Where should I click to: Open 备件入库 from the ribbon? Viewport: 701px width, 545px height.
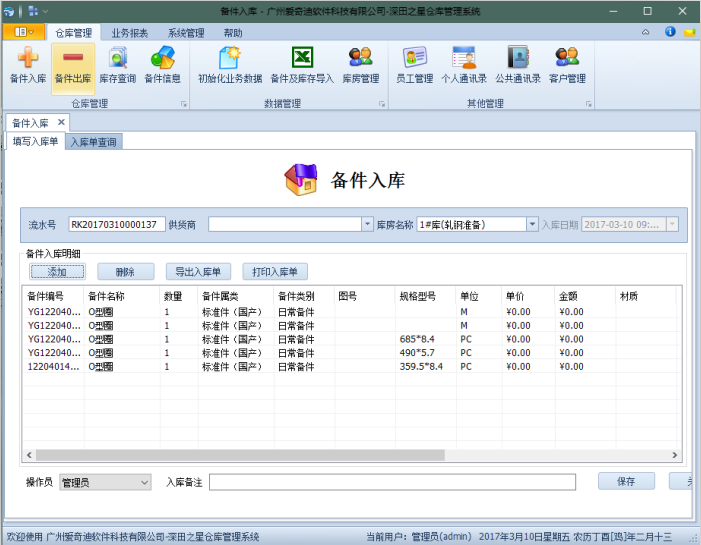(x=28, y=65)
